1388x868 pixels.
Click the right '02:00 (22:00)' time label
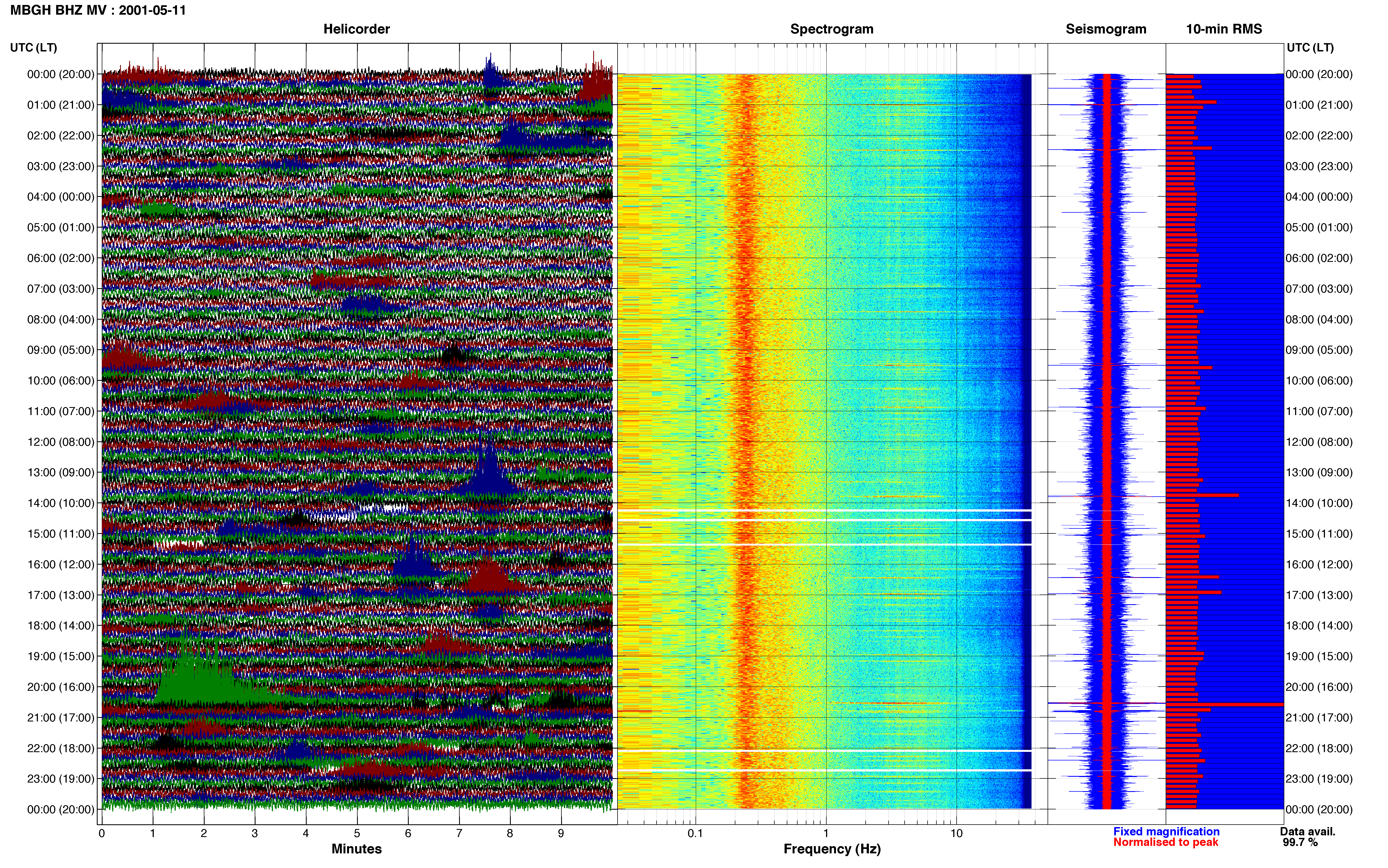tap(1319, 136)
